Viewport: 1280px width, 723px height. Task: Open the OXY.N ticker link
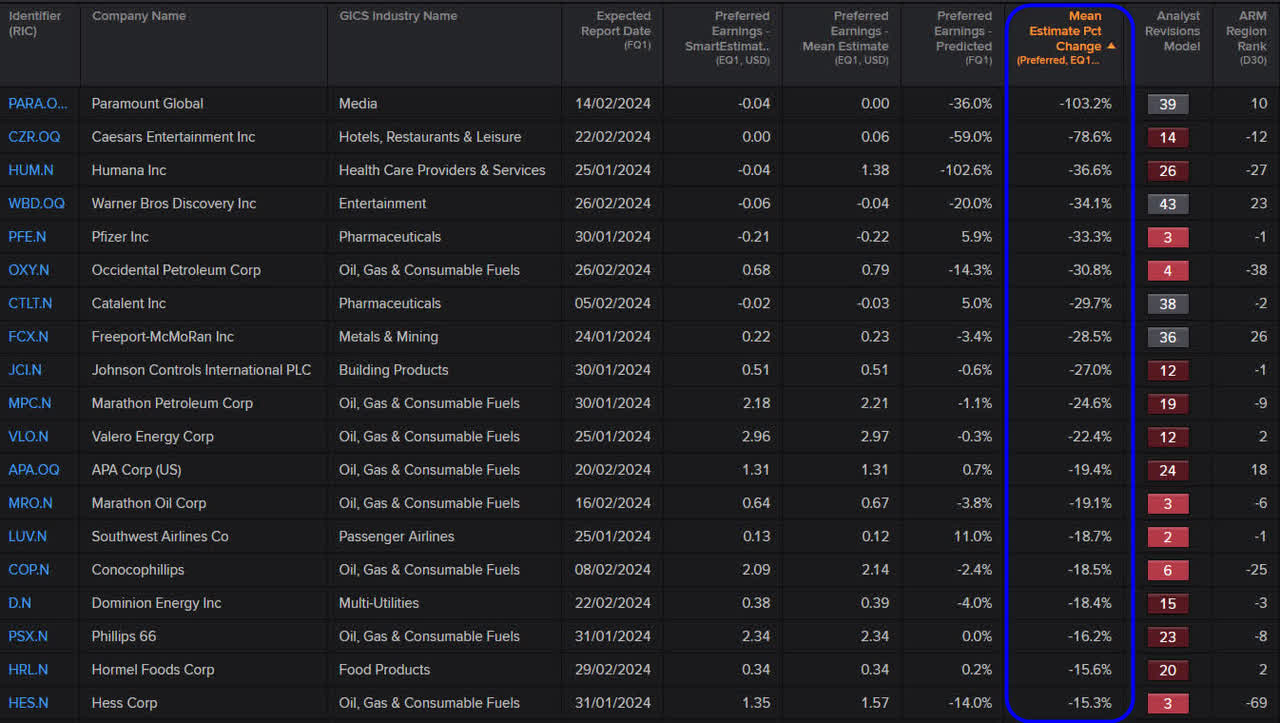tap(28, 270)
